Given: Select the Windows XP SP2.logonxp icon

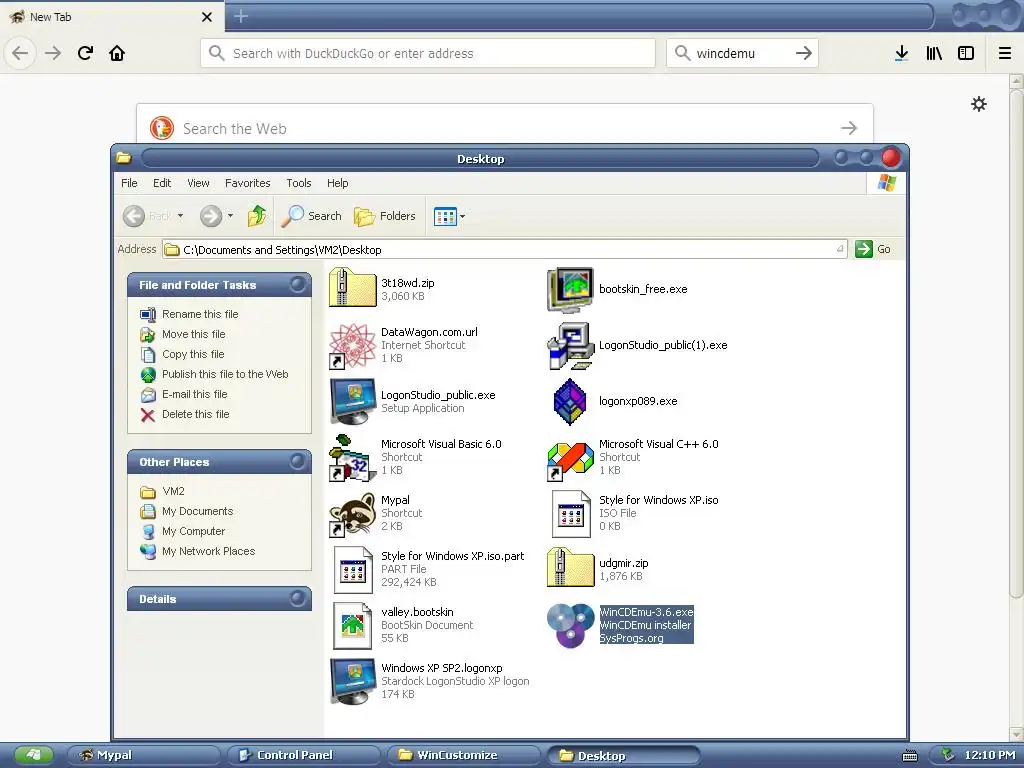Looking at the screenshot, I should point(353,682).
